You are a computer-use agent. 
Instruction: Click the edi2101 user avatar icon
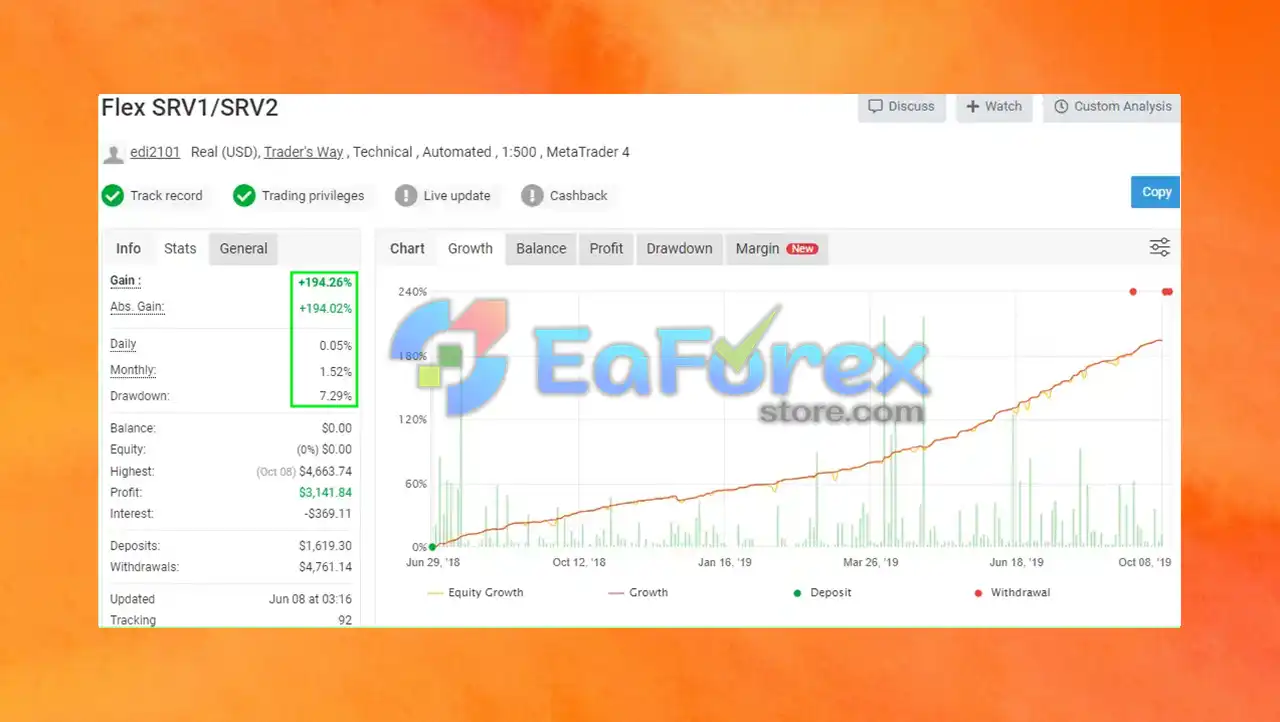(114, 154)
